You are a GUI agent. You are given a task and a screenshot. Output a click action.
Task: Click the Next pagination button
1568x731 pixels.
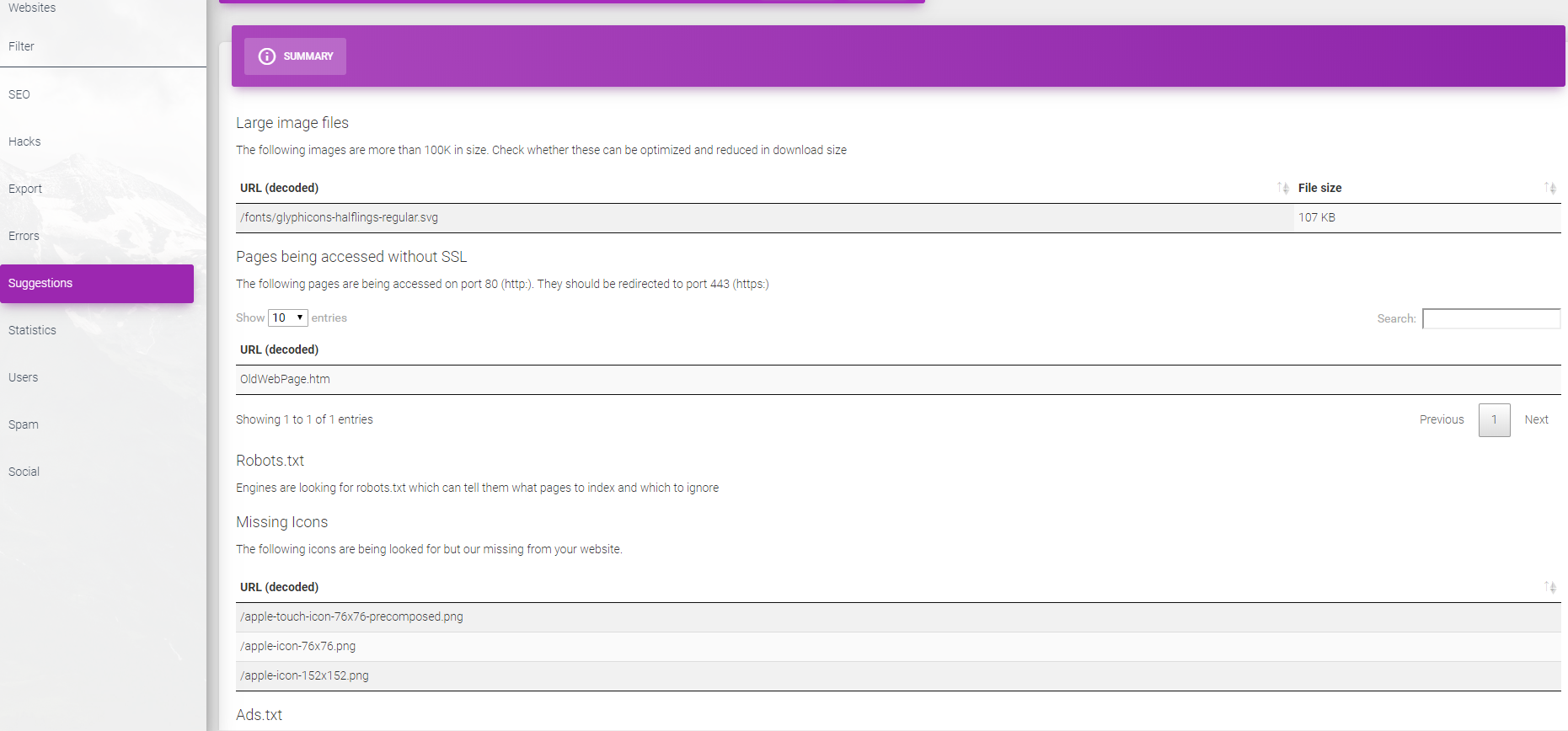tap(1536, 419)
